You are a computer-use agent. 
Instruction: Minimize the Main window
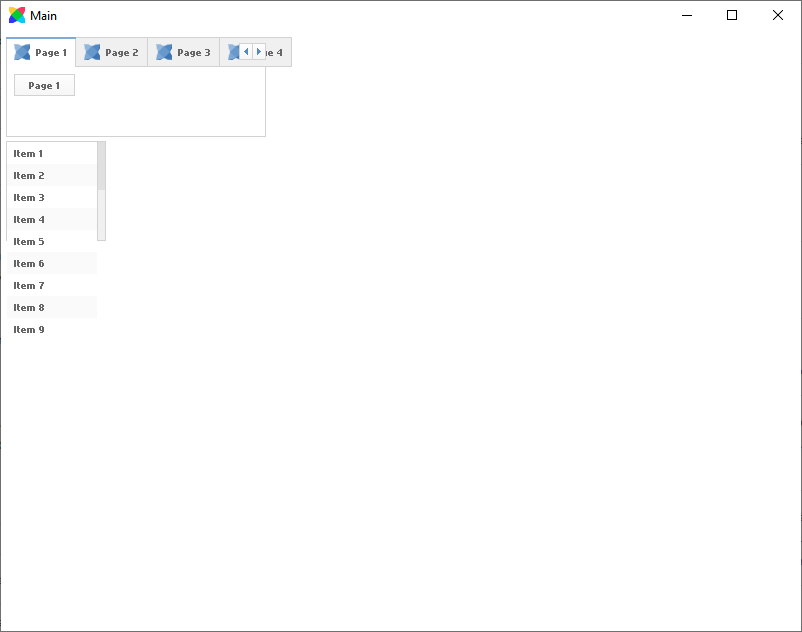click(687, 15)
